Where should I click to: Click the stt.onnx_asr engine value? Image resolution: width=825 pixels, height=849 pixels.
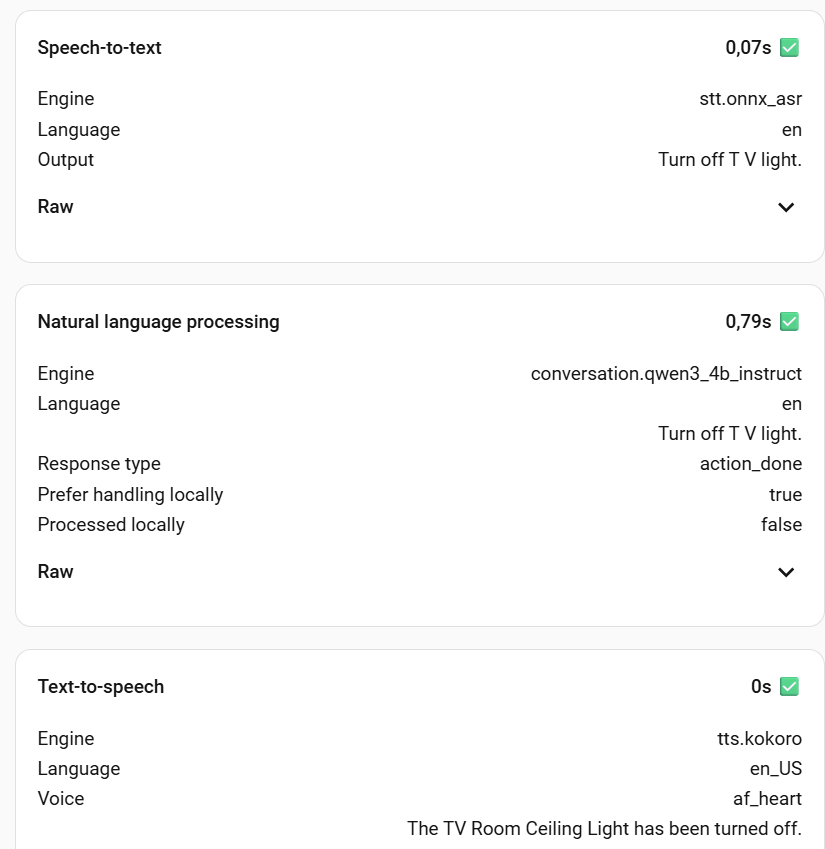[x=750, y=99]
